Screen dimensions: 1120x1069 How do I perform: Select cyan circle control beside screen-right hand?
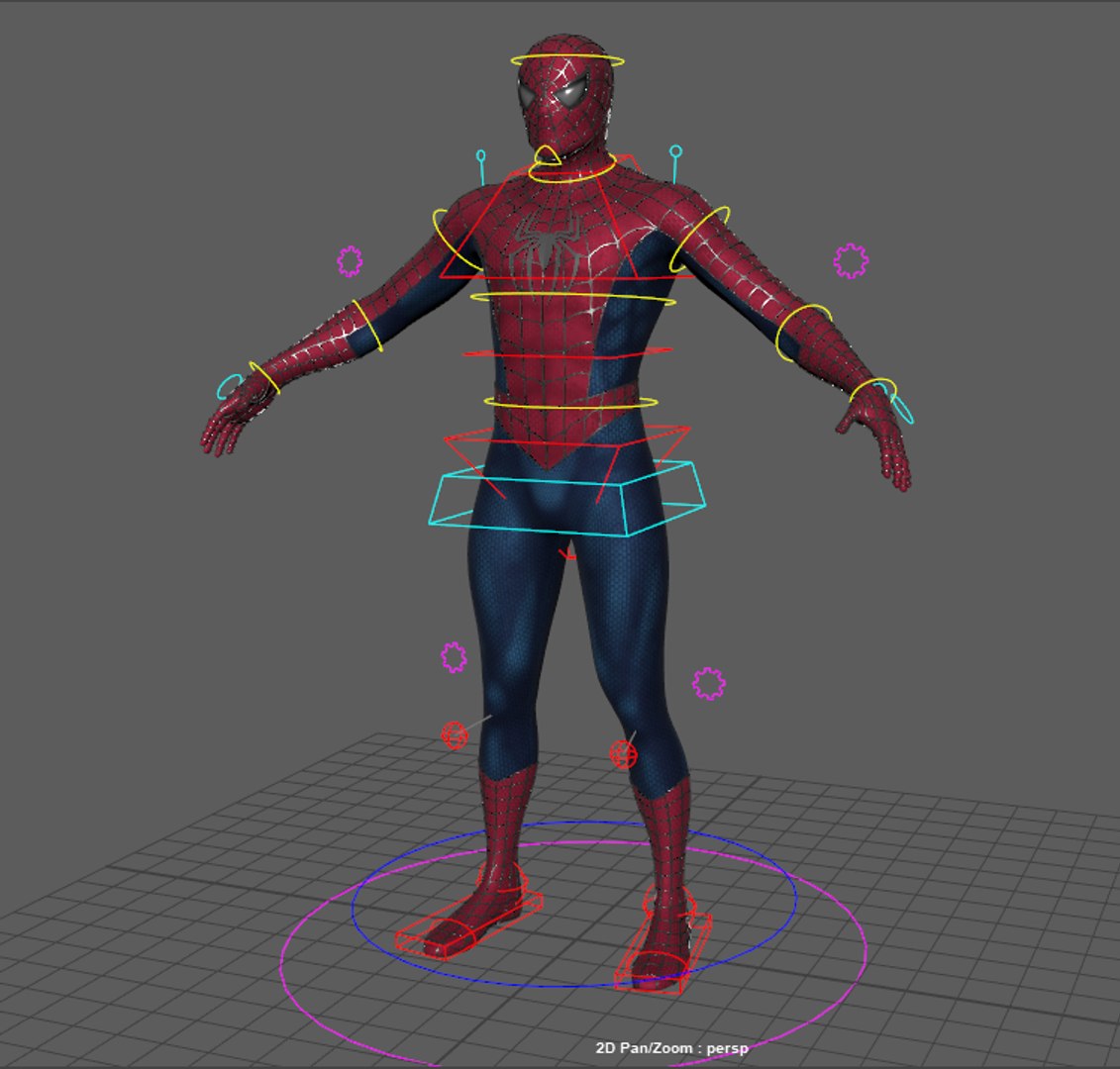[x=903, y=409]
